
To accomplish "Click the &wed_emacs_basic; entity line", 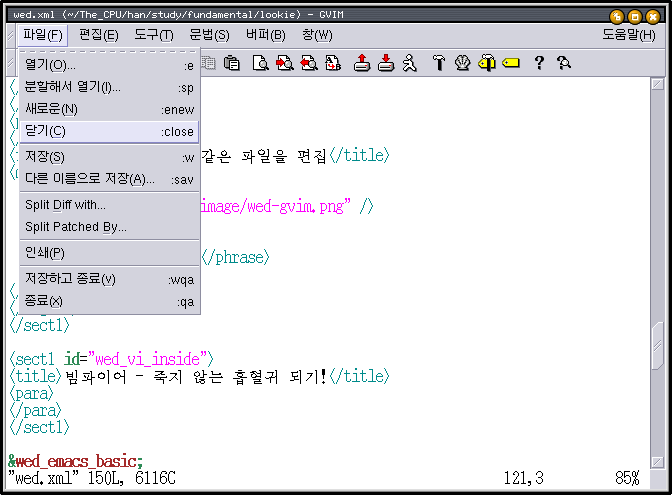I will 75,462.
